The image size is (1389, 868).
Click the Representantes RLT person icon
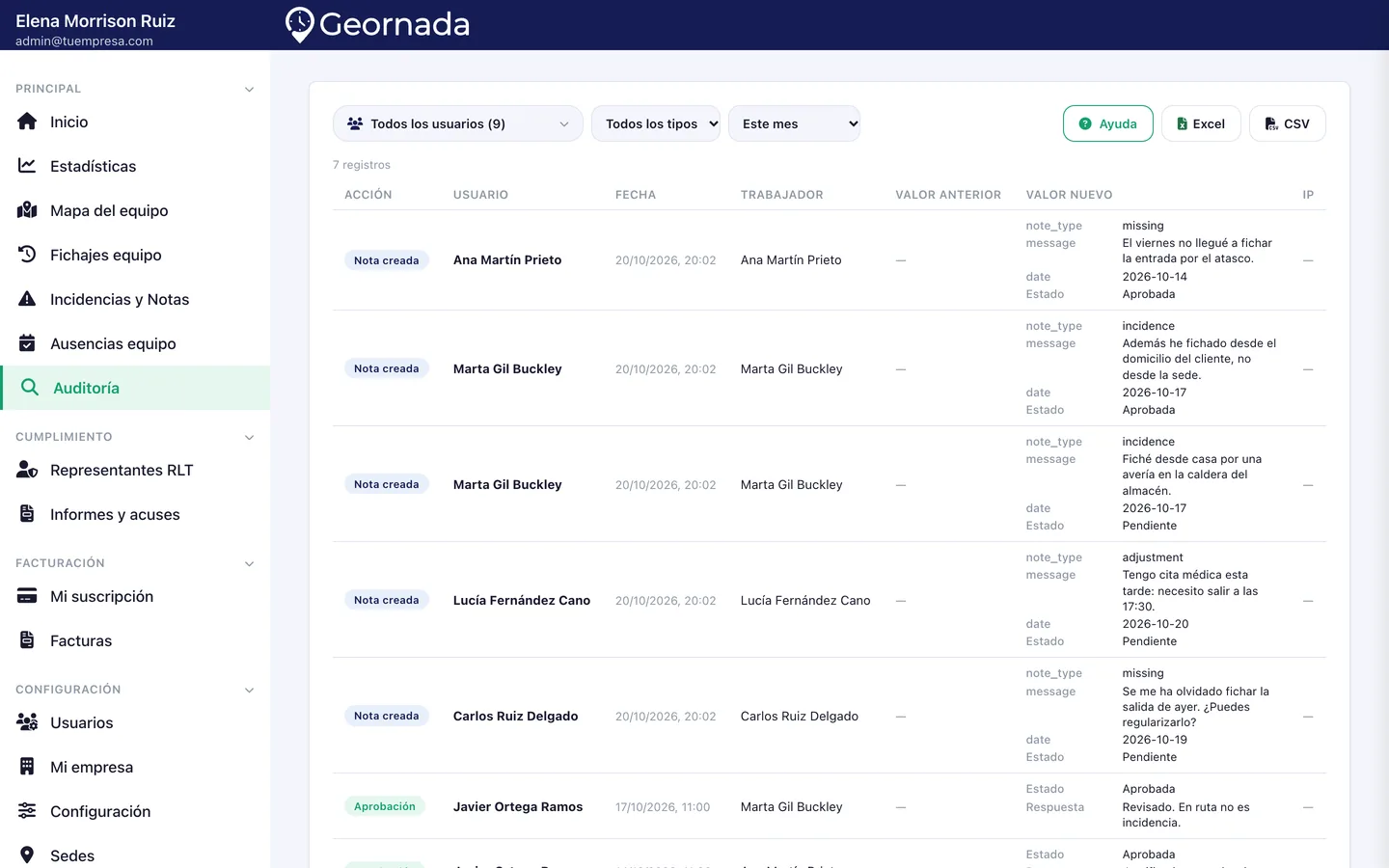(27, 470)
